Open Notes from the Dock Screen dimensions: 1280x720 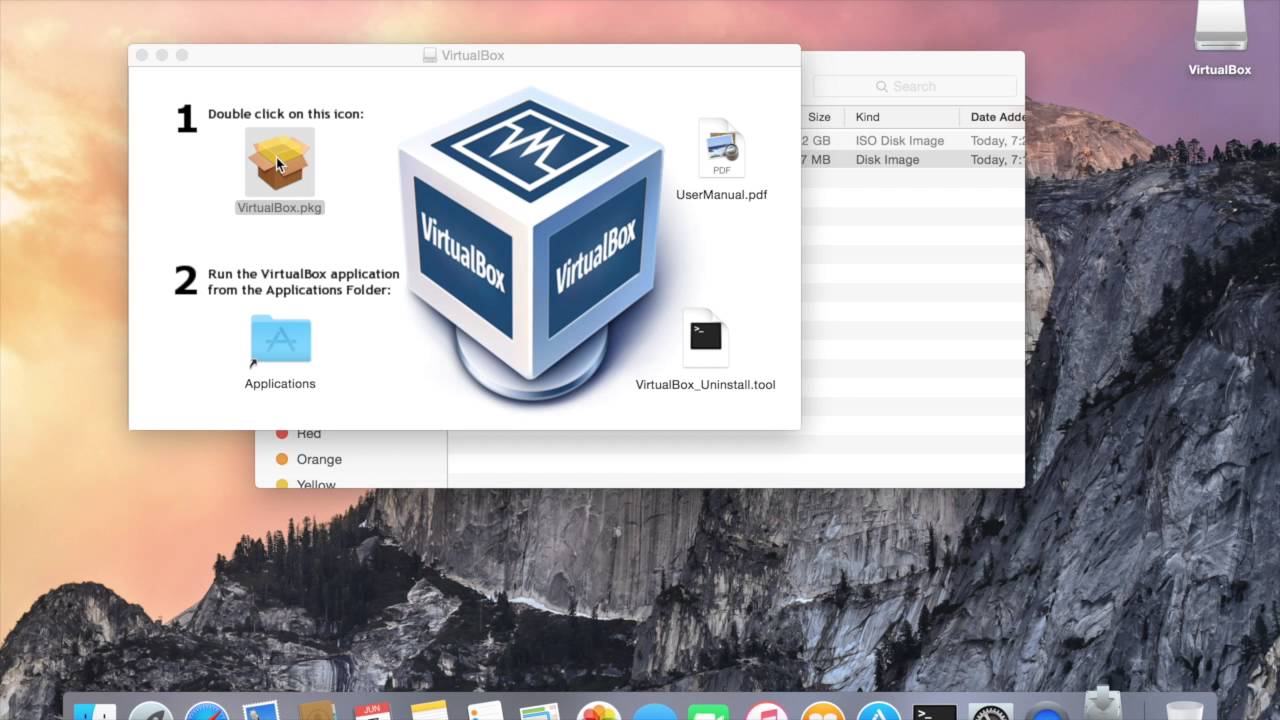click(x=429, y=712)
